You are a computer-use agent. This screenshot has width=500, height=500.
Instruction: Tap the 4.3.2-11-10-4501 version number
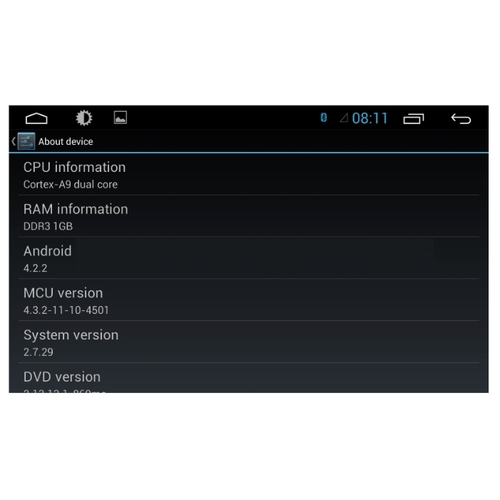tap(66, 310)
